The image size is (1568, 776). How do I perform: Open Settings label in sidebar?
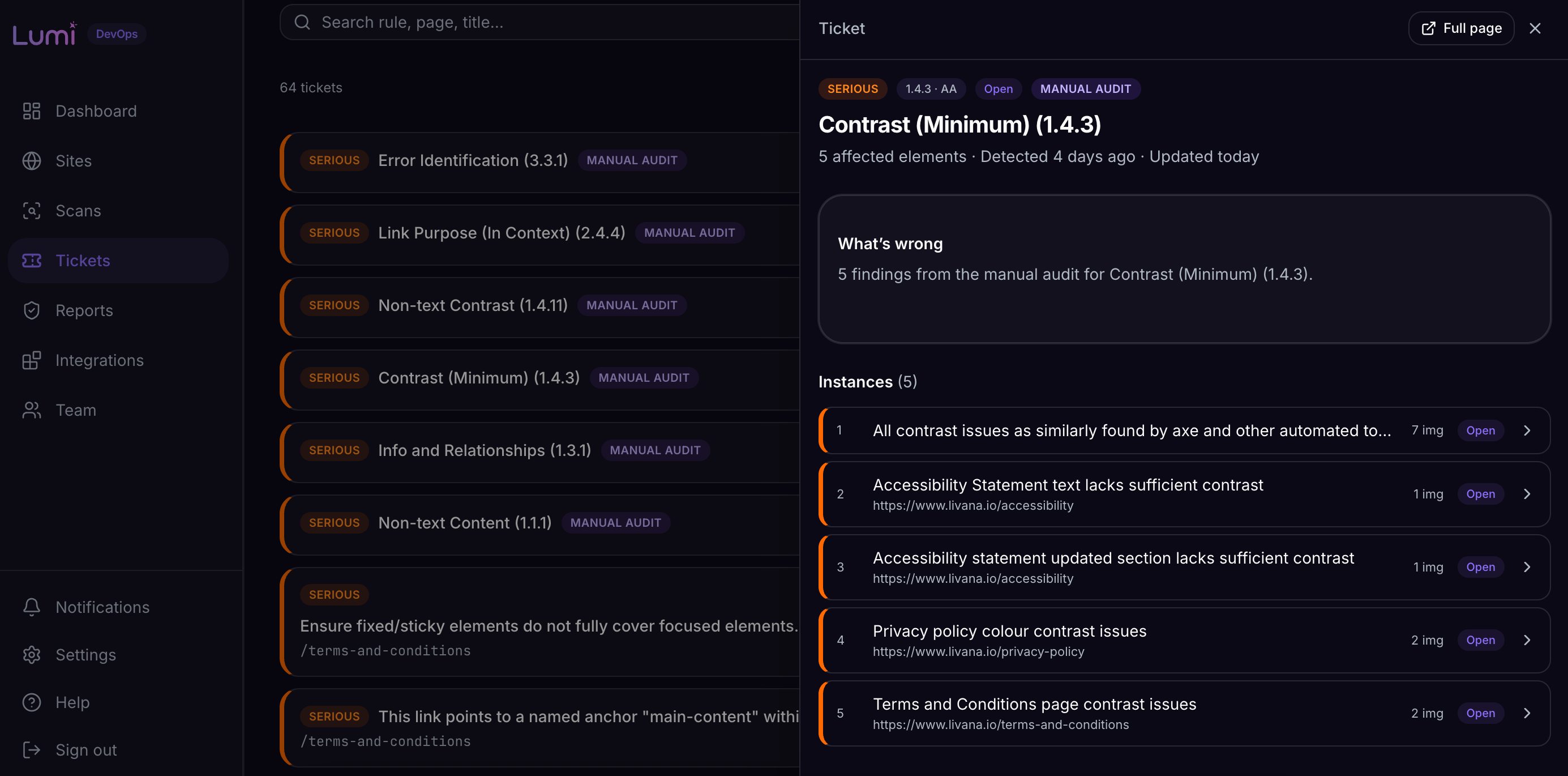click(86, 655)
